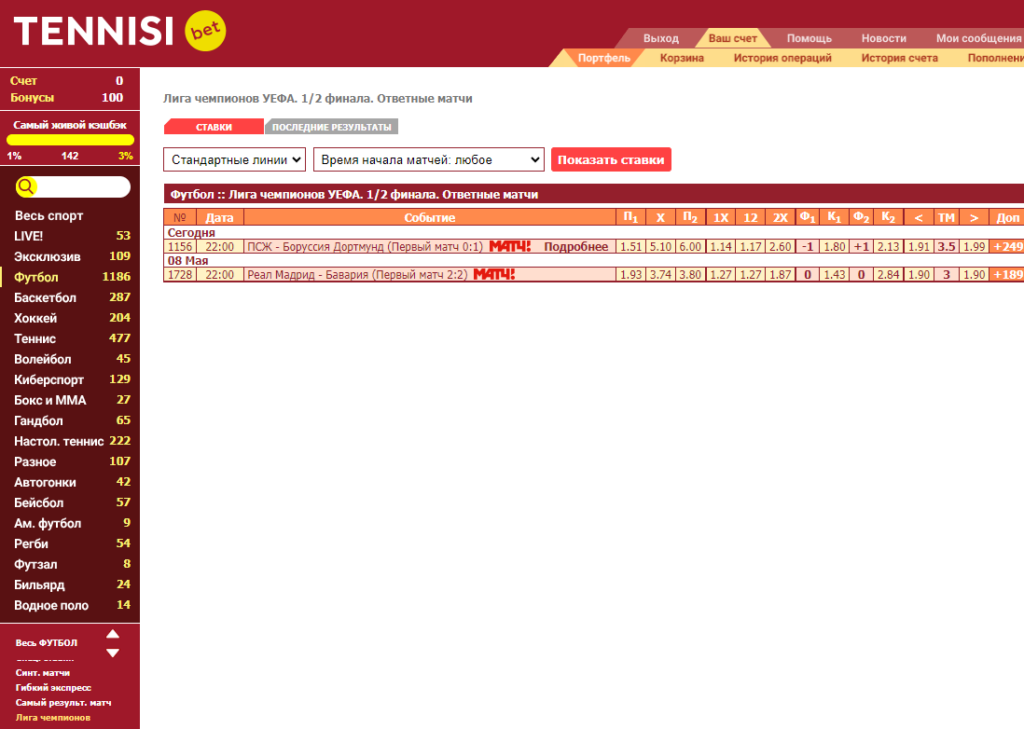1024x729 pixels.
Task: Select odds 3.80 in Реал row
Action: (x=690, y=274)
